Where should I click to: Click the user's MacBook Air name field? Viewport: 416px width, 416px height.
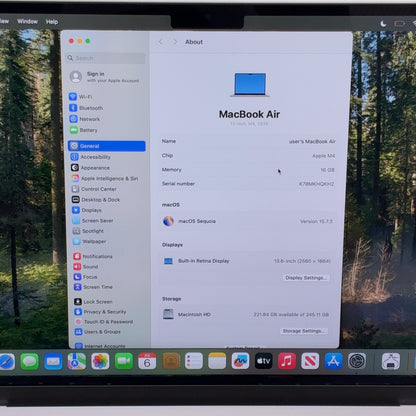[x=312, y=142]
